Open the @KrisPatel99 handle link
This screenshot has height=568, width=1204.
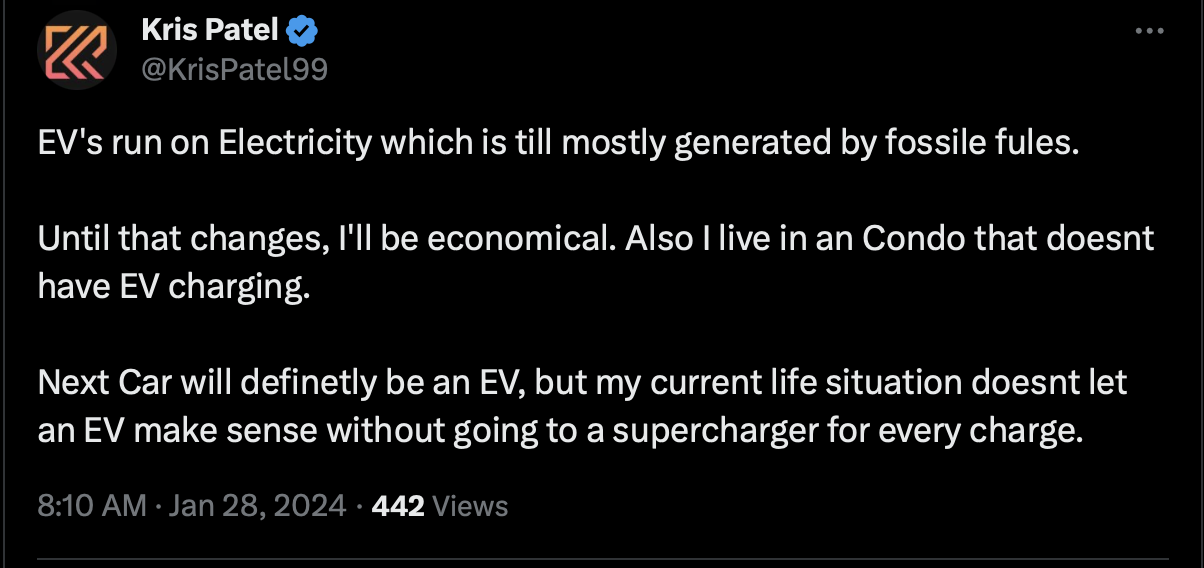pos(235,68)
